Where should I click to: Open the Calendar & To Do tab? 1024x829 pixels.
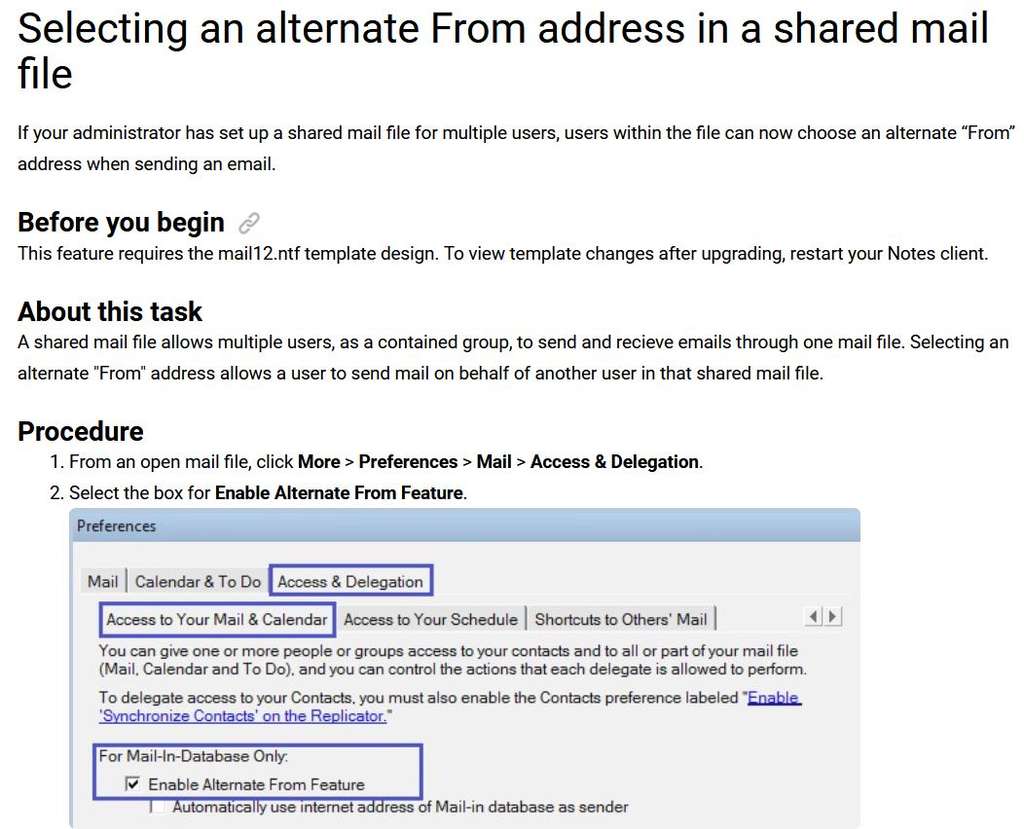pyautogui.click(x=198, y=580)
